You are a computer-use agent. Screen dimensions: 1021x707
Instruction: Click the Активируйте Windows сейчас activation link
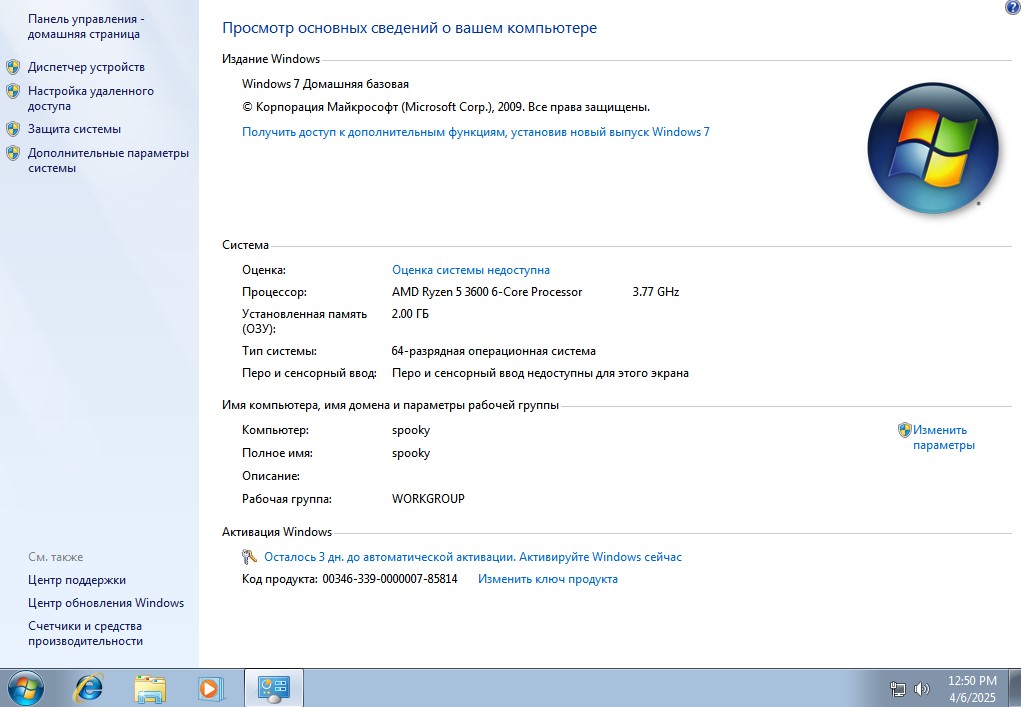[x=473, y=557]
